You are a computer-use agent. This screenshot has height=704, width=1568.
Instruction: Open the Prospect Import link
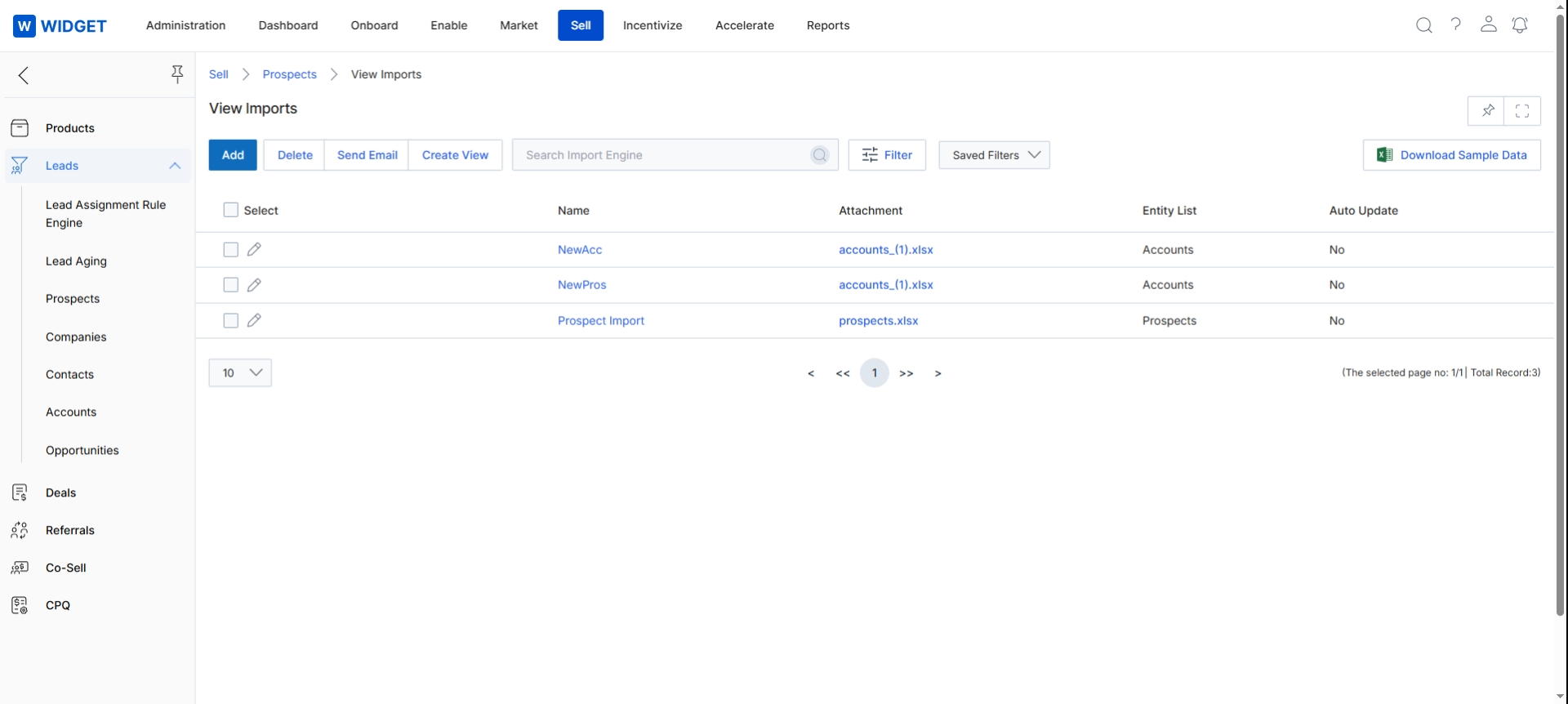tap(601, 321)
